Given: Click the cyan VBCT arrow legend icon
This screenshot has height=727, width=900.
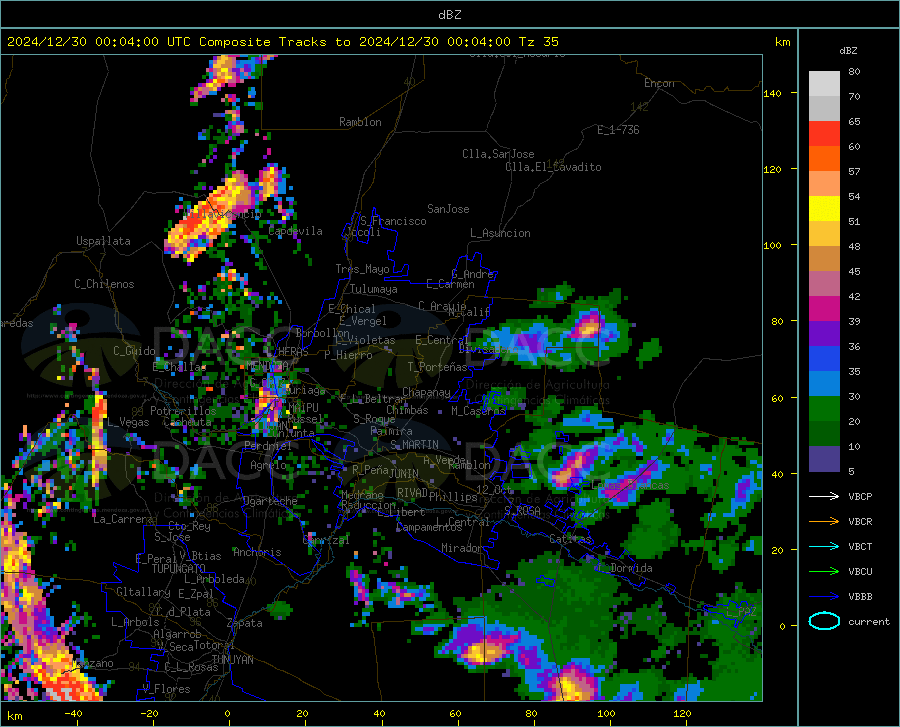Looking at the screenshot, I should (x=824, y=546).
